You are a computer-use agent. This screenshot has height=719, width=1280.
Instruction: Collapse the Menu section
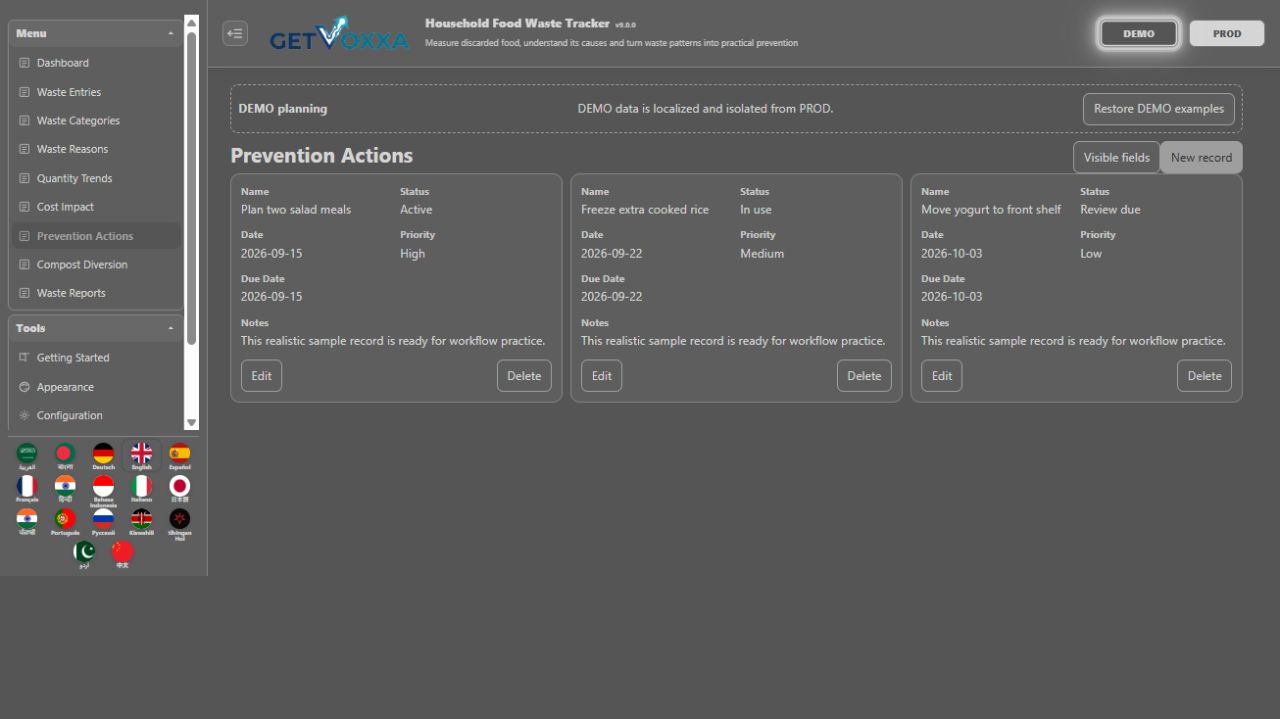pos(171,33)
